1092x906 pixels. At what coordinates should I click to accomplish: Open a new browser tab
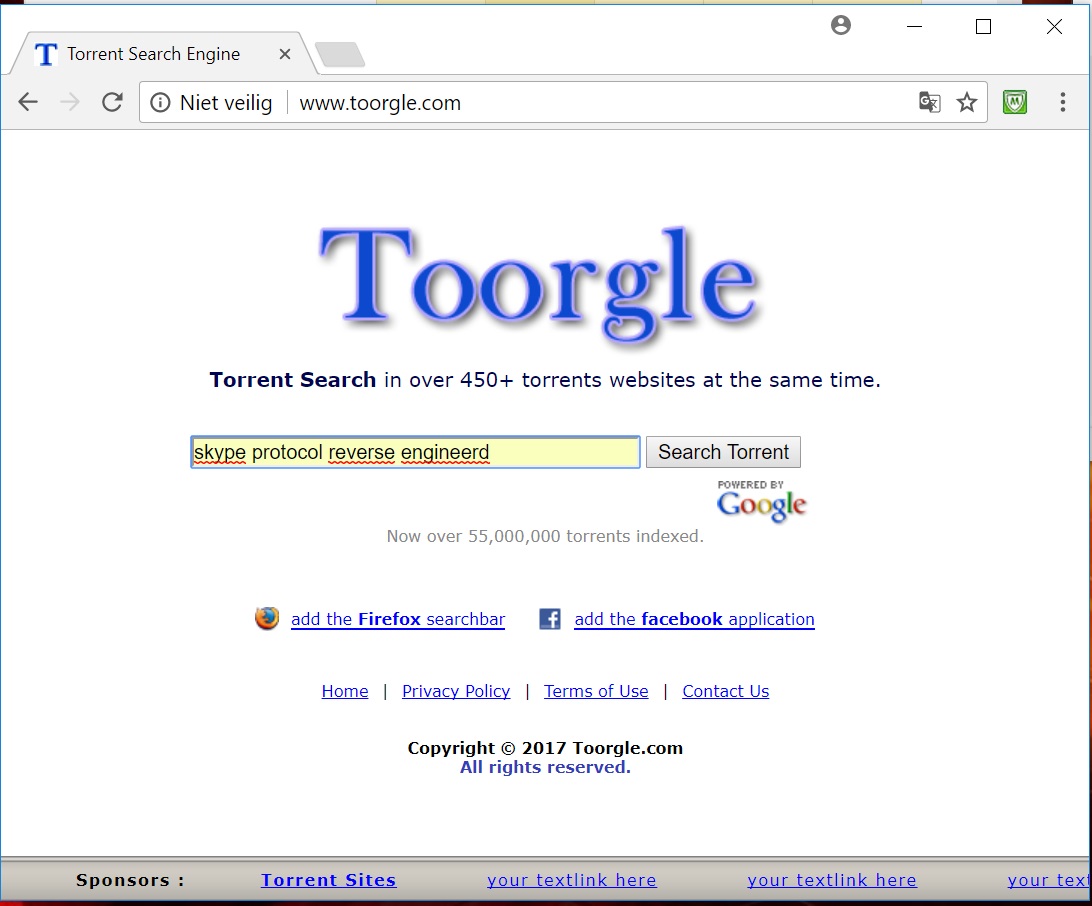pos(340,54)
